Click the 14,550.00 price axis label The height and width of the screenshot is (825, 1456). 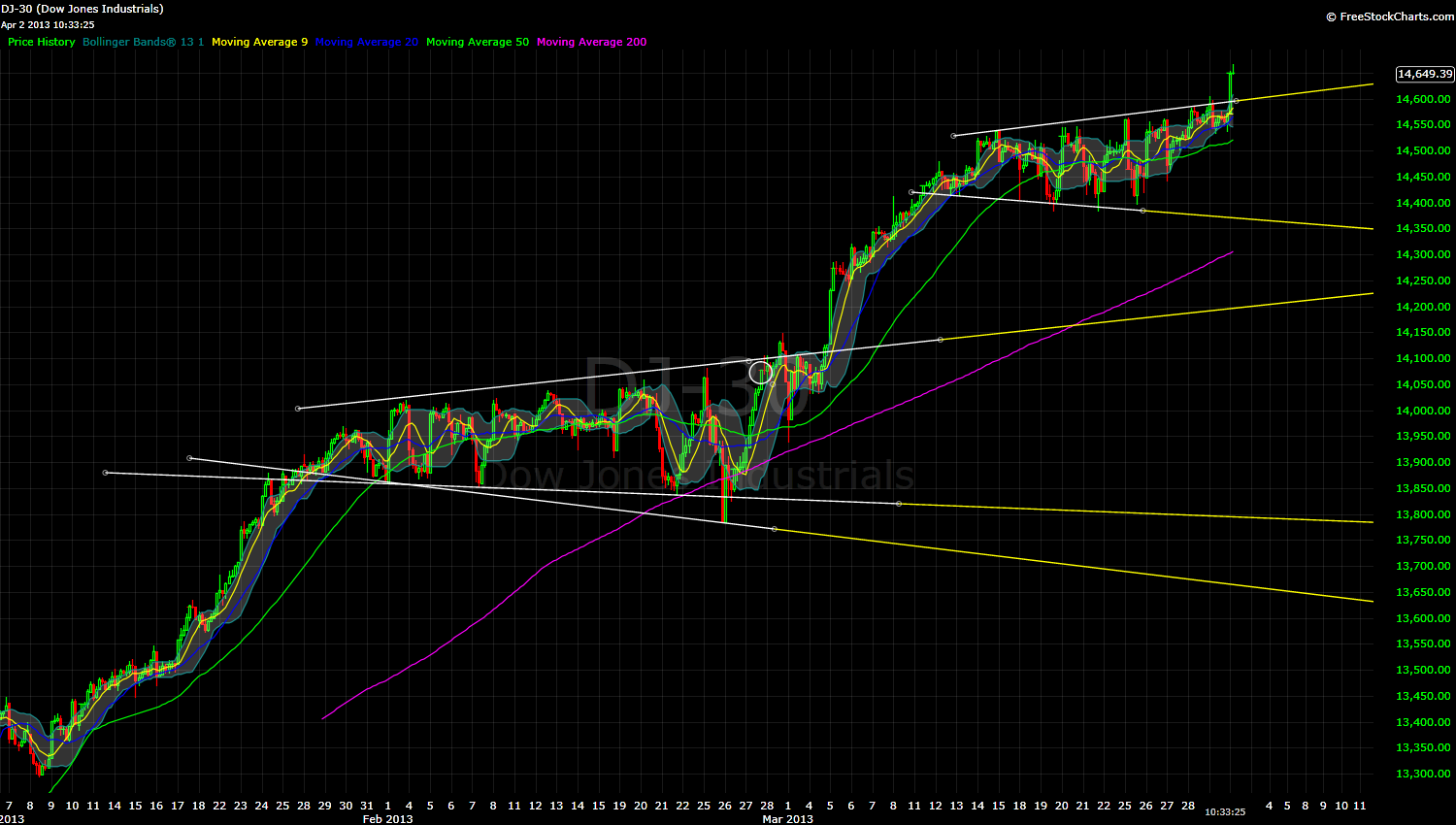tap(1423, 125)
